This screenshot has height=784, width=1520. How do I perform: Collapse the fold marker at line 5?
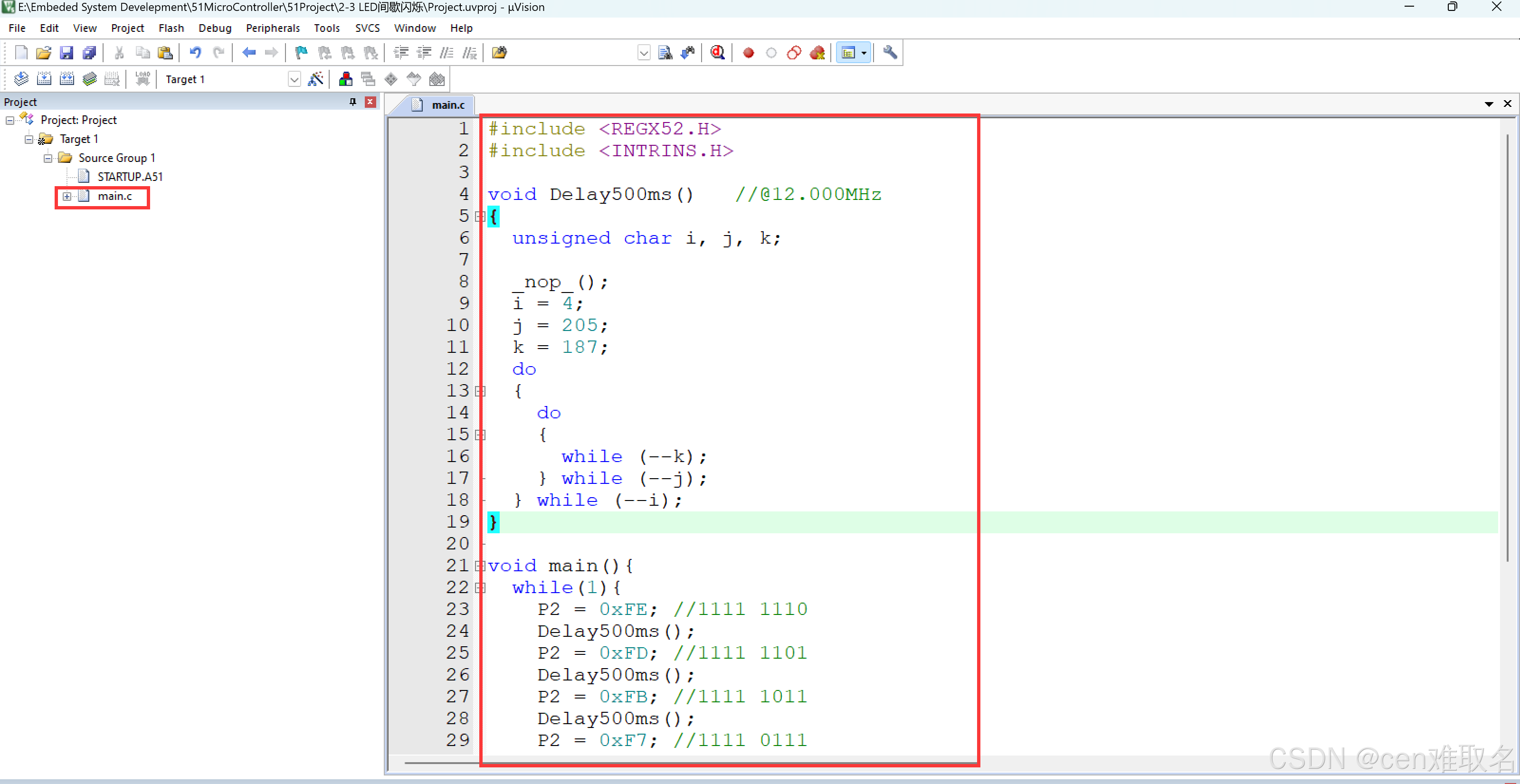[480, 217]
